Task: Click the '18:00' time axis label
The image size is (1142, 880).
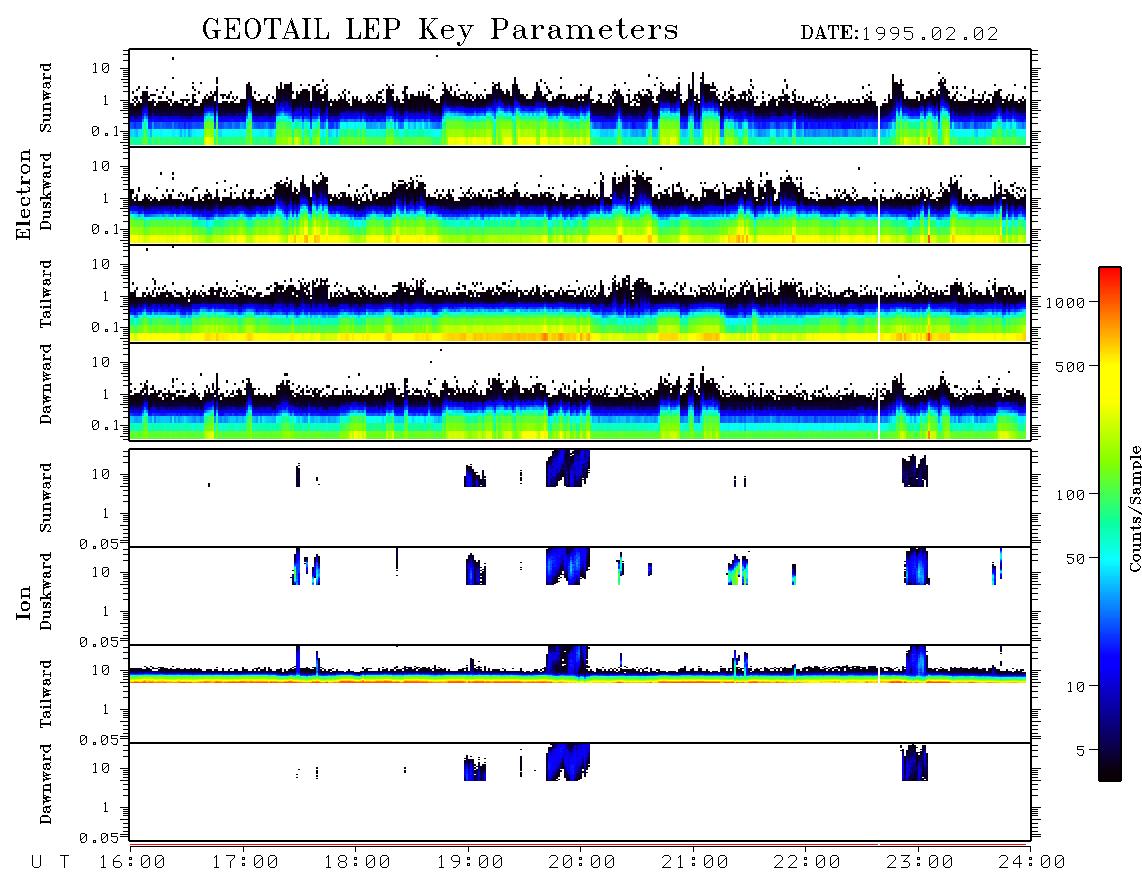Action: pos(358,863)
